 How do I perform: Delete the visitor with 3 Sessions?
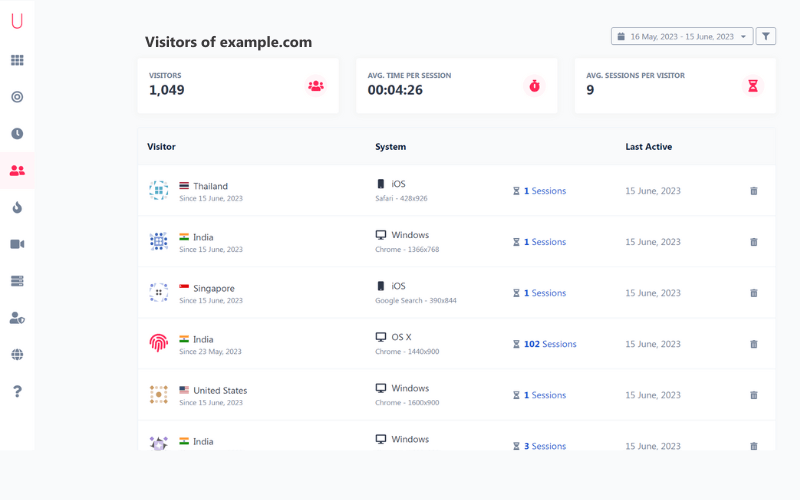[x=754, y=446]
